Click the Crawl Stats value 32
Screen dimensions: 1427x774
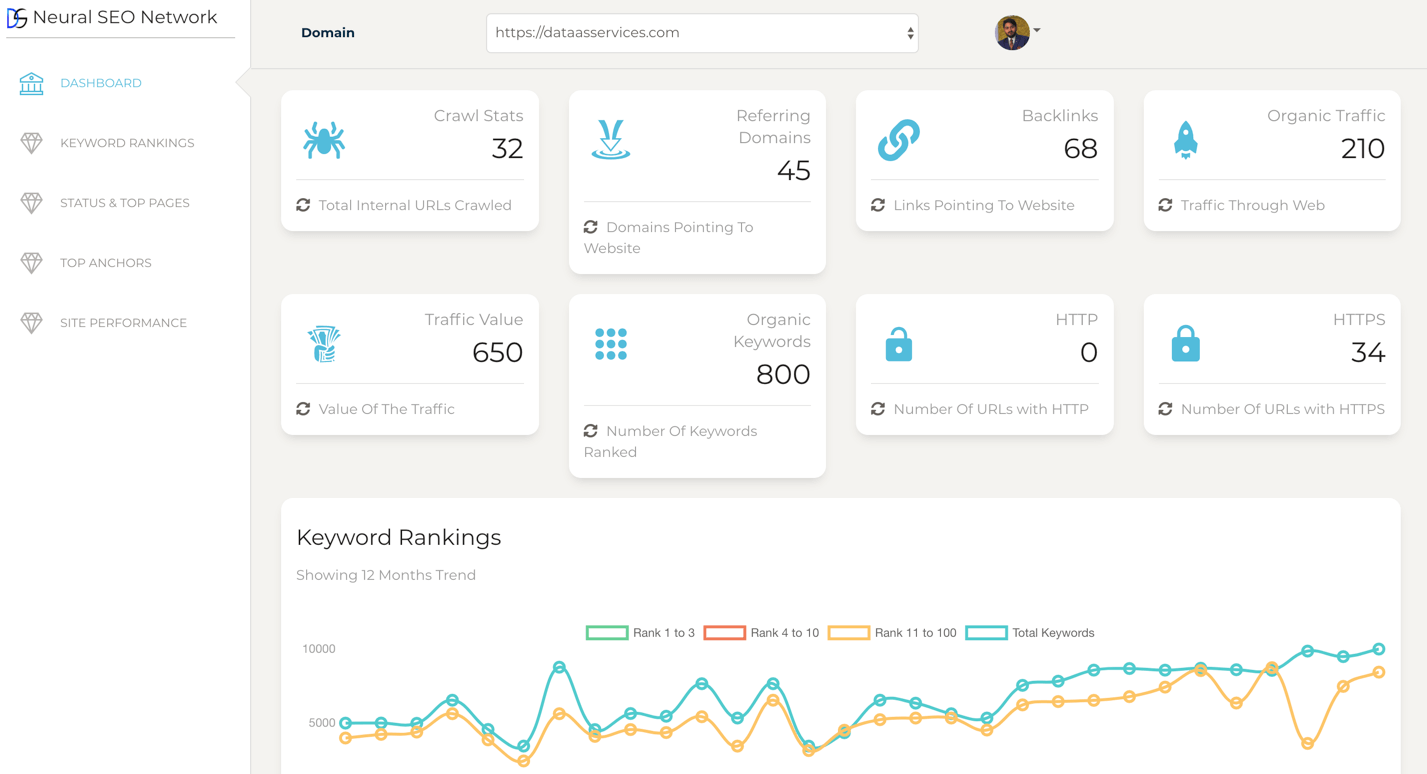point(507,148)
